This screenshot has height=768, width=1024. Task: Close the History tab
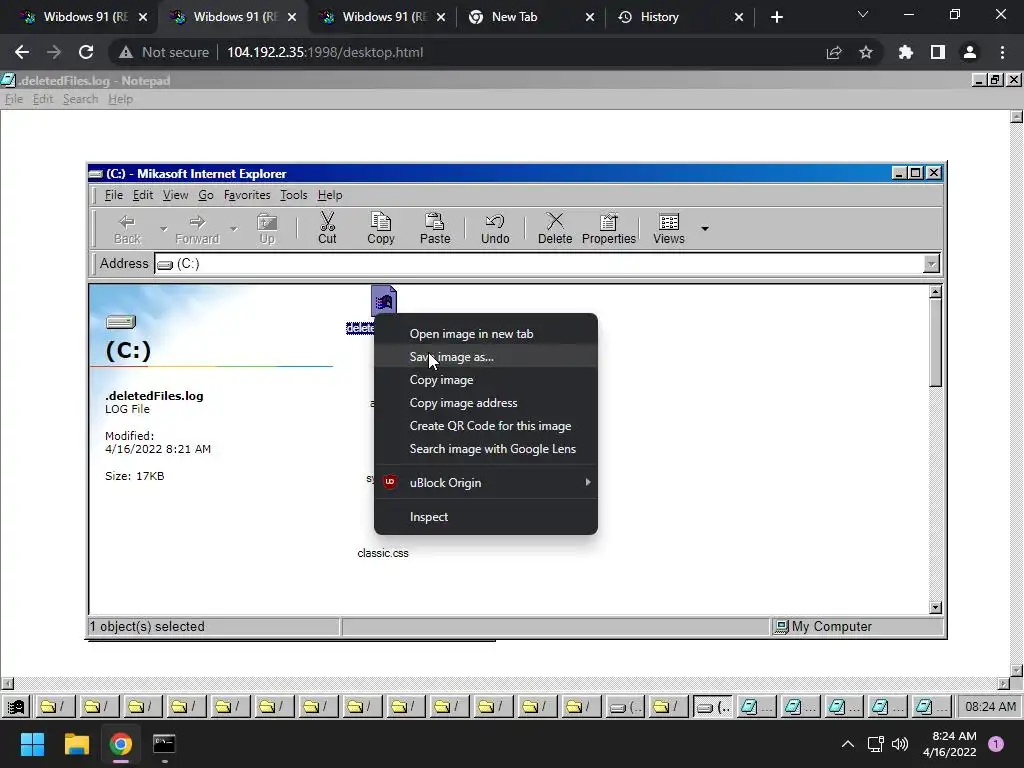click(x=739, y=17)
